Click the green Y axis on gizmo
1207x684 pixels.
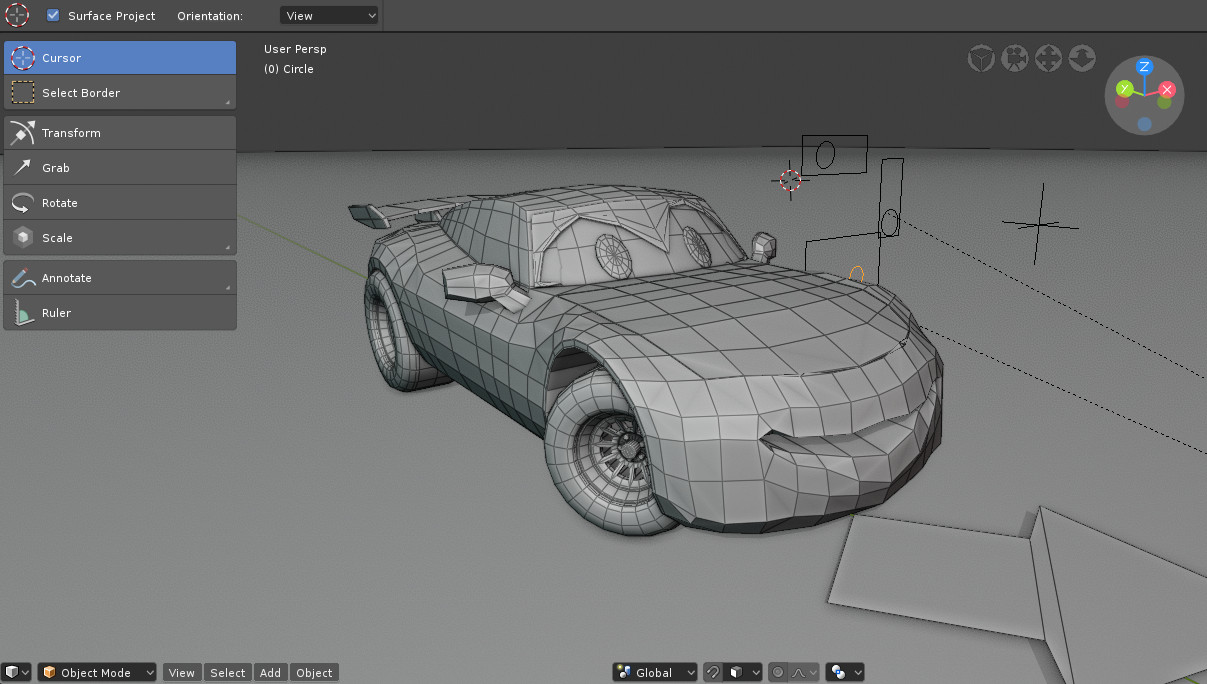click(x=1124, y=89)
